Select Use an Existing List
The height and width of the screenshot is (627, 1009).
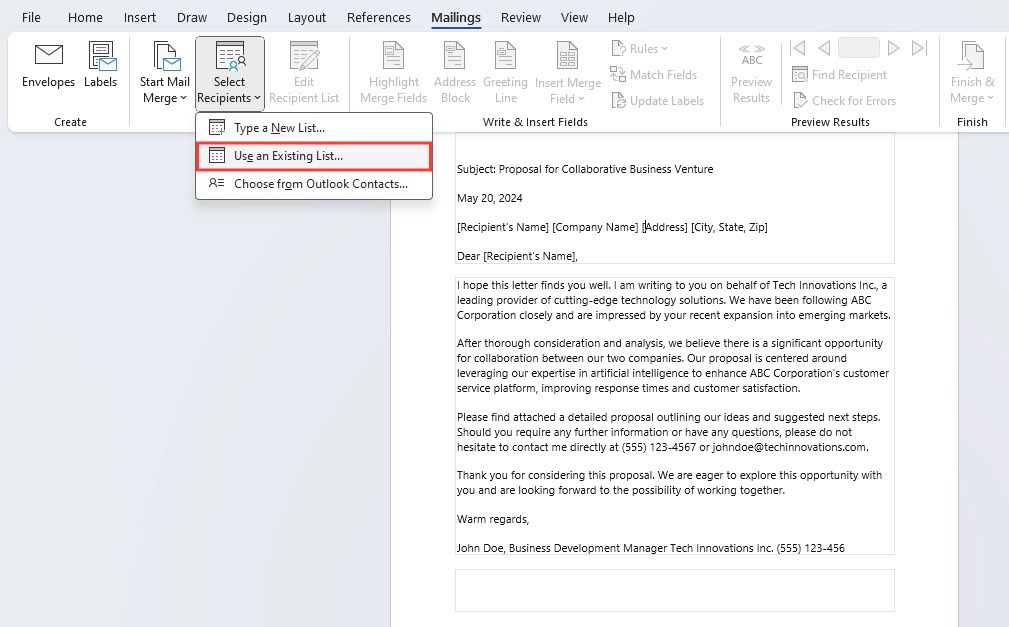(x=314, y=156)
